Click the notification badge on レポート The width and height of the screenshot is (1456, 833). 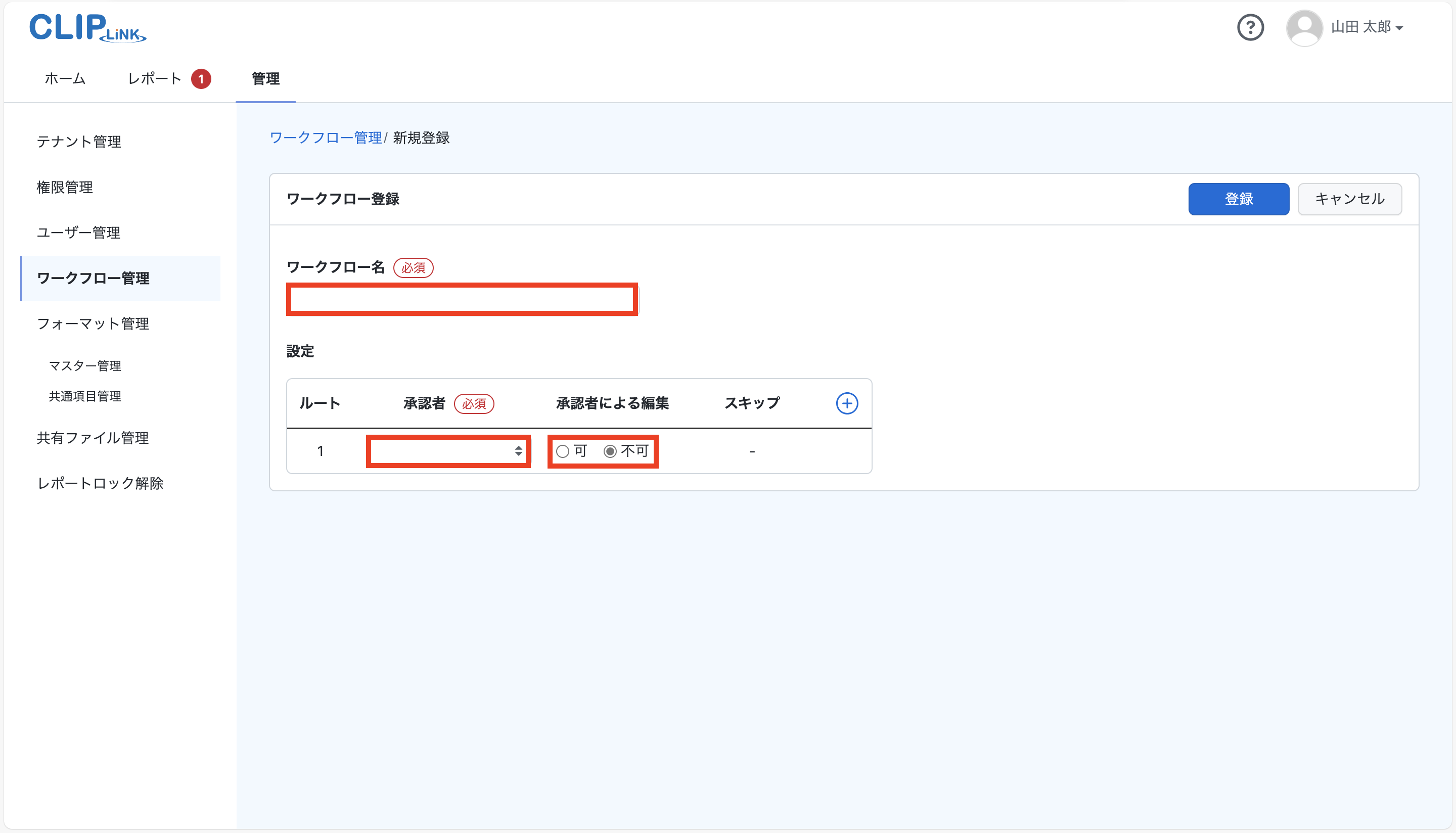coord(201,78)
